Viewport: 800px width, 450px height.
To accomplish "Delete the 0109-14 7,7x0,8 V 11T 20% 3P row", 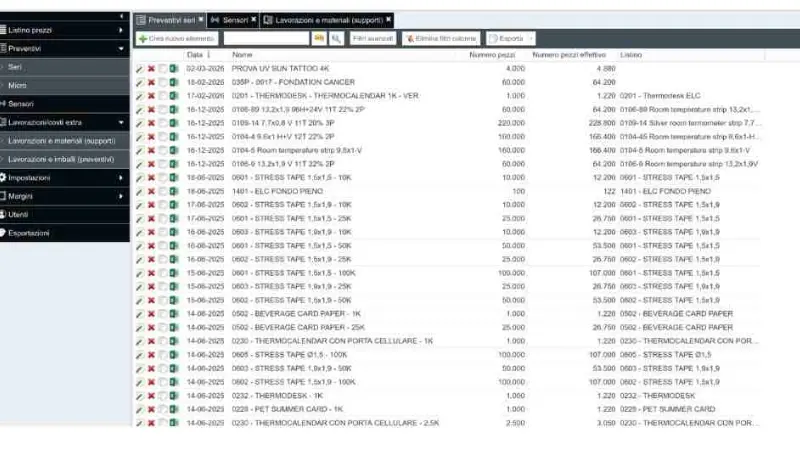I will tap(151, 123).
